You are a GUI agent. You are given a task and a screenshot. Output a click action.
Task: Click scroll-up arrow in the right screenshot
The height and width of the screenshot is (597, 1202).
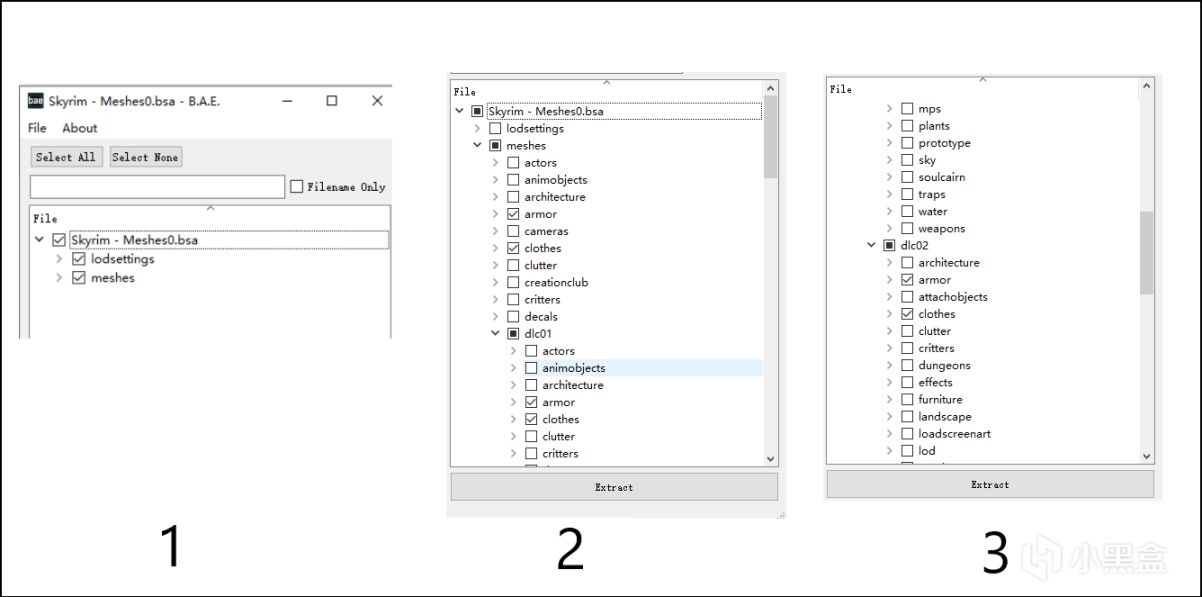1146,87
